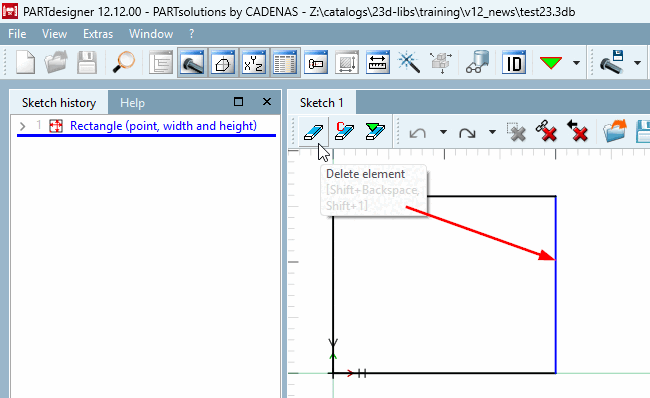Click the hatched drawing with dimension icon

coord(347,63)
